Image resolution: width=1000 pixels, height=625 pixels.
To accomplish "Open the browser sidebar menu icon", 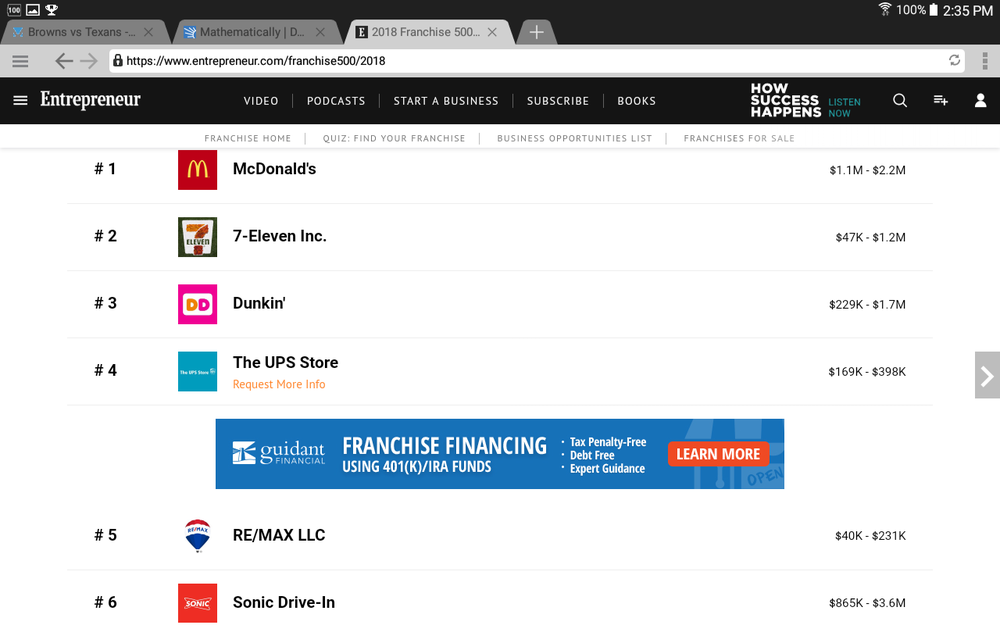I will (x=20, y=61).
